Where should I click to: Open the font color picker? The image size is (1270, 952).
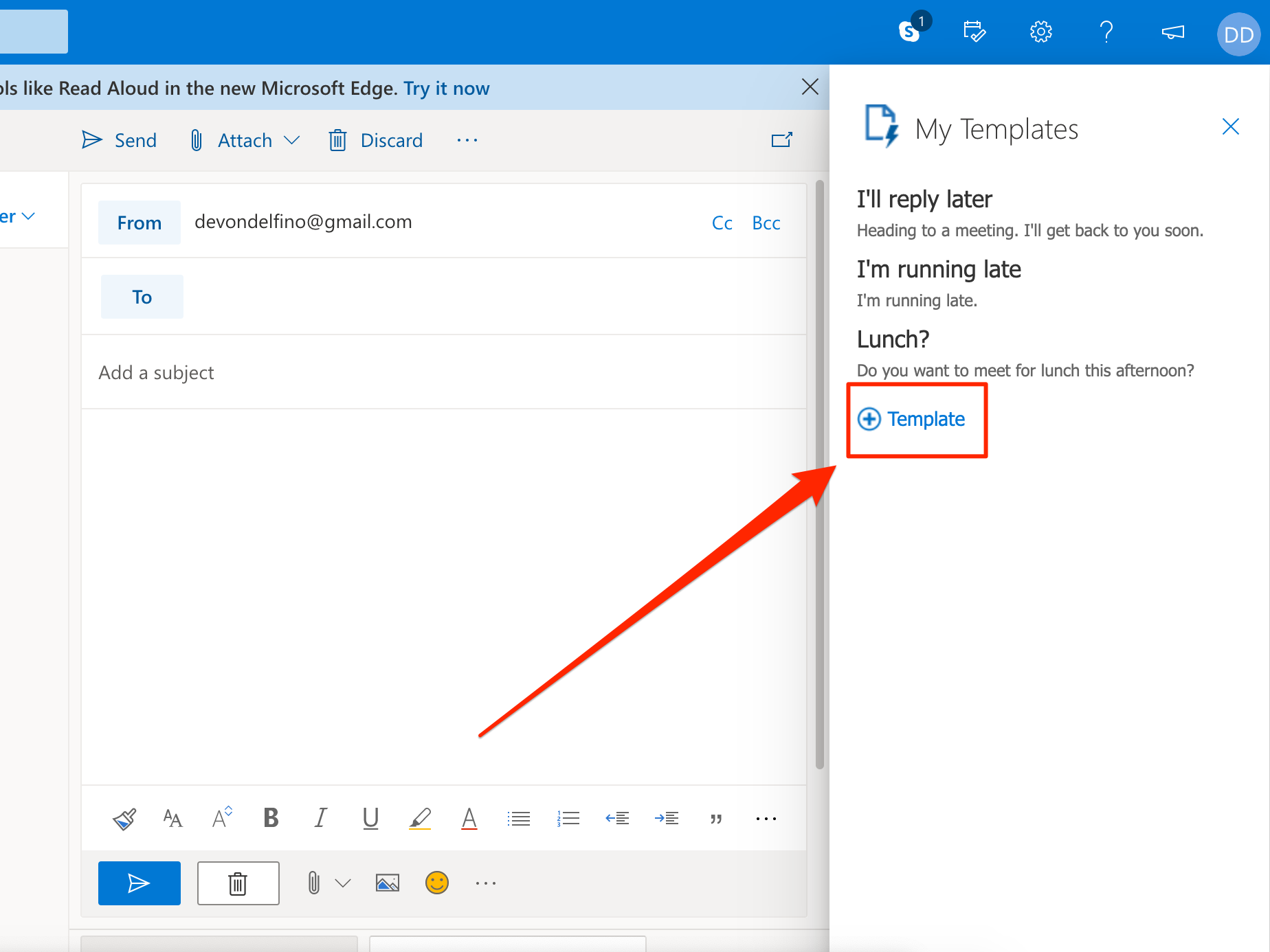coord(469,818)
